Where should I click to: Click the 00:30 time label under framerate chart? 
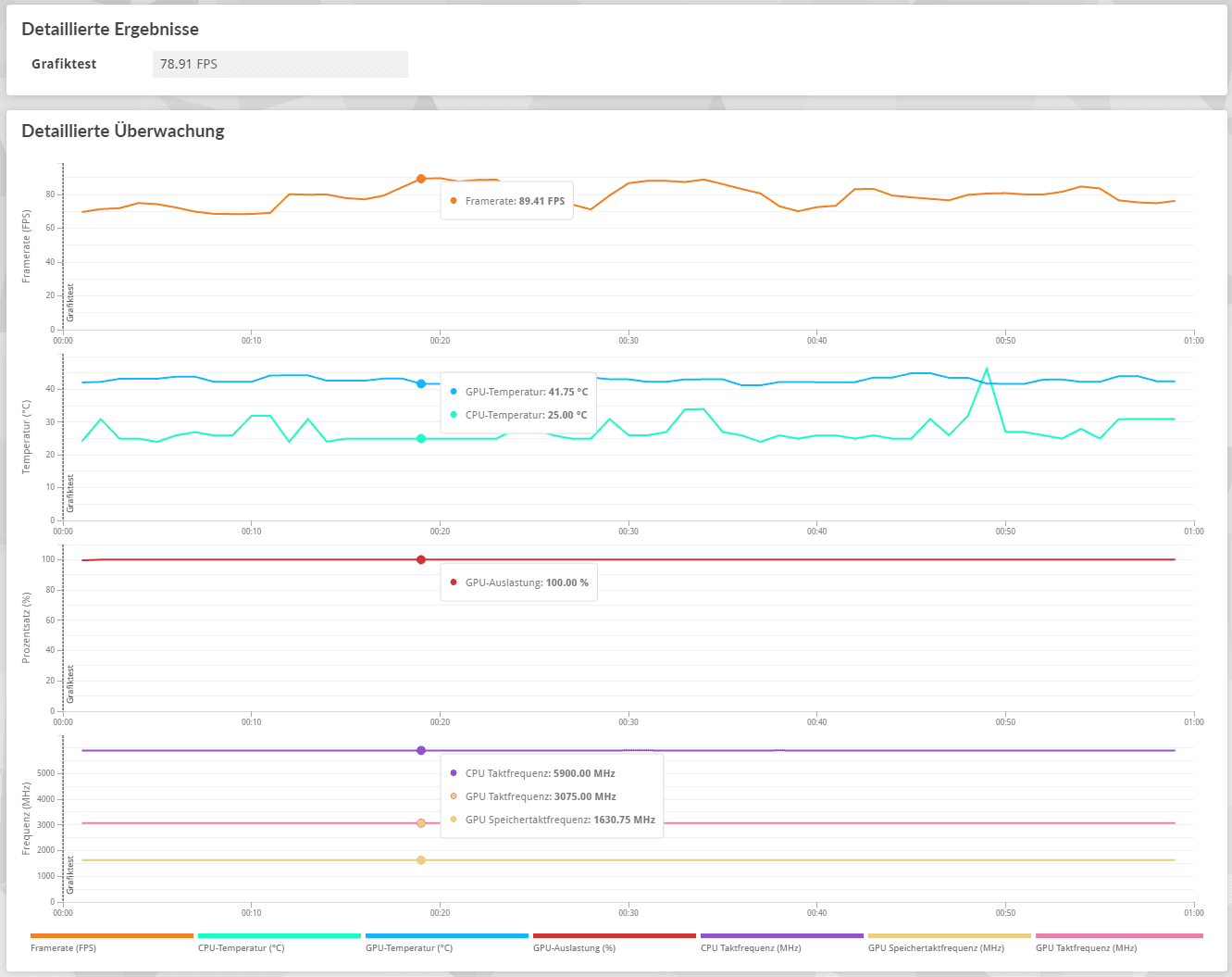(x=628, y=341)
